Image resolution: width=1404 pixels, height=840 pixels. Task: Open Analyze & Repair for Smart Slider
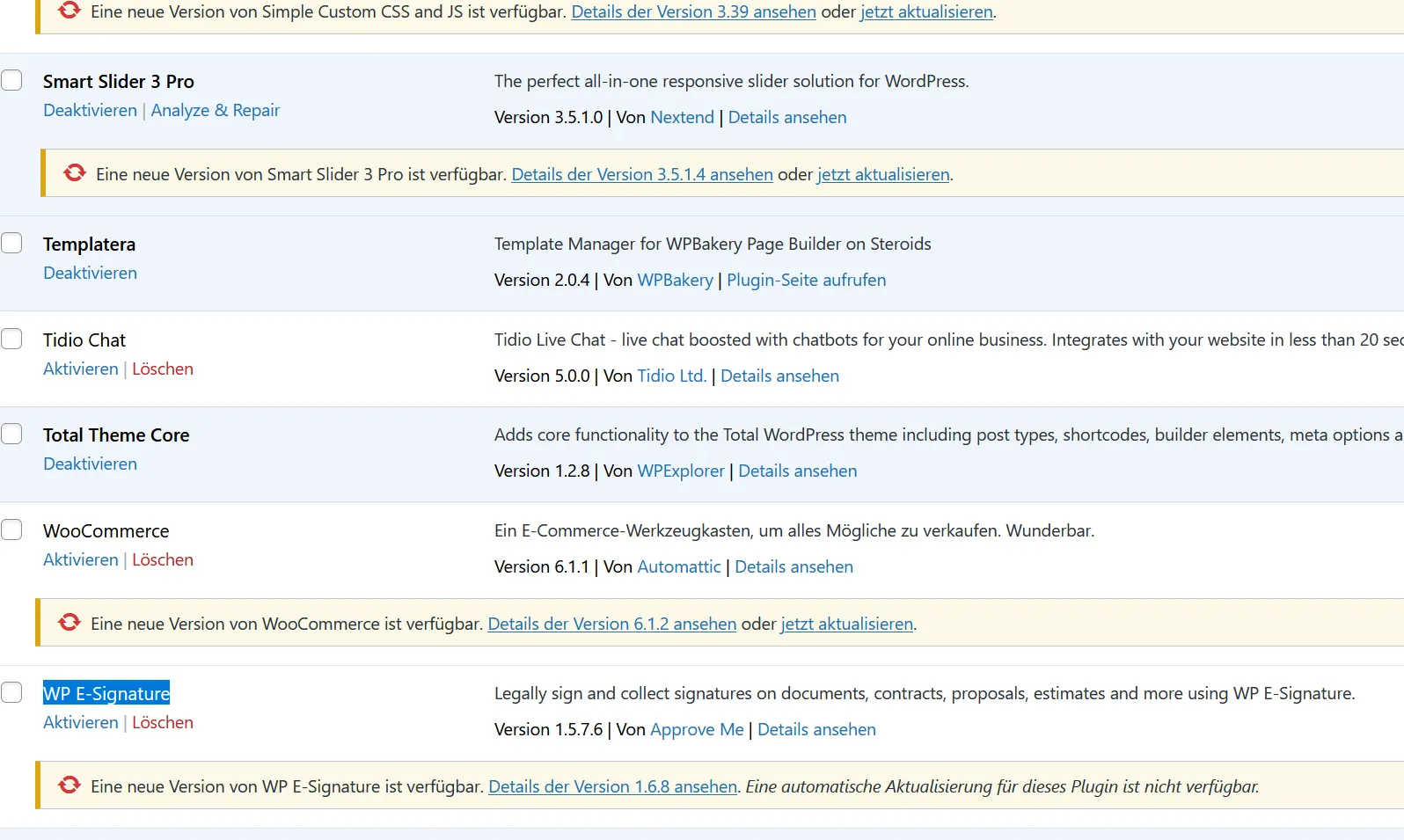[216, 110]
